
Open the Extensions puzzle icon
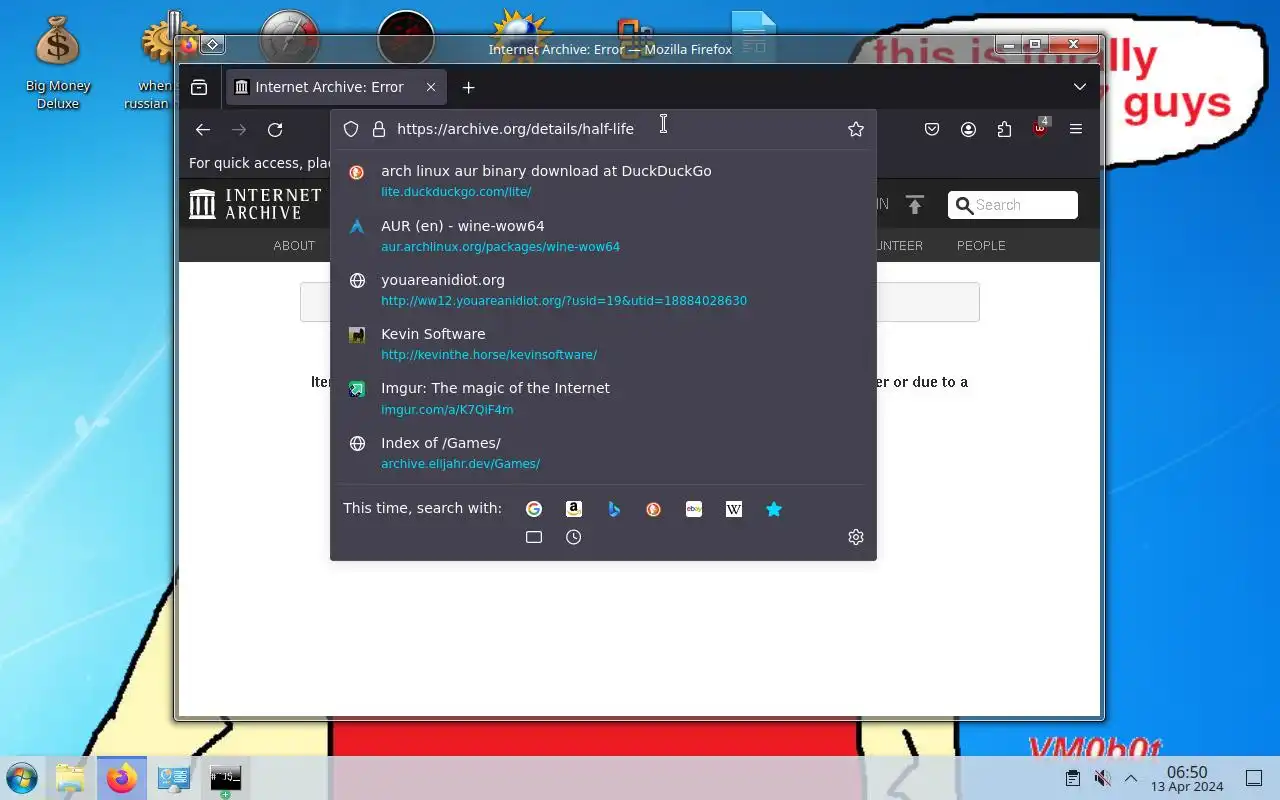coord(1004,129)
